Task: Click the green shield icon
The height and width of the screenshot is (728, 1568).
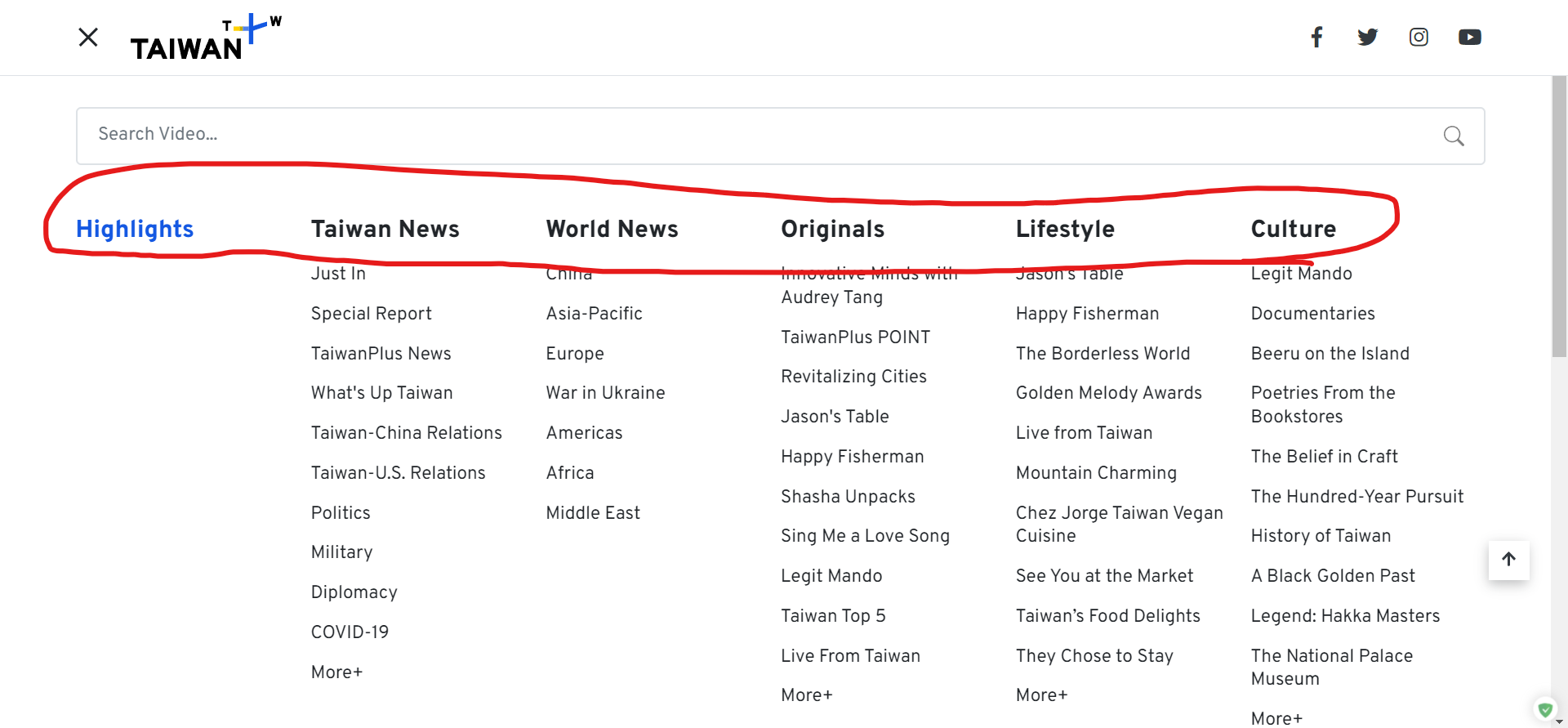Action: [1545, 710]
